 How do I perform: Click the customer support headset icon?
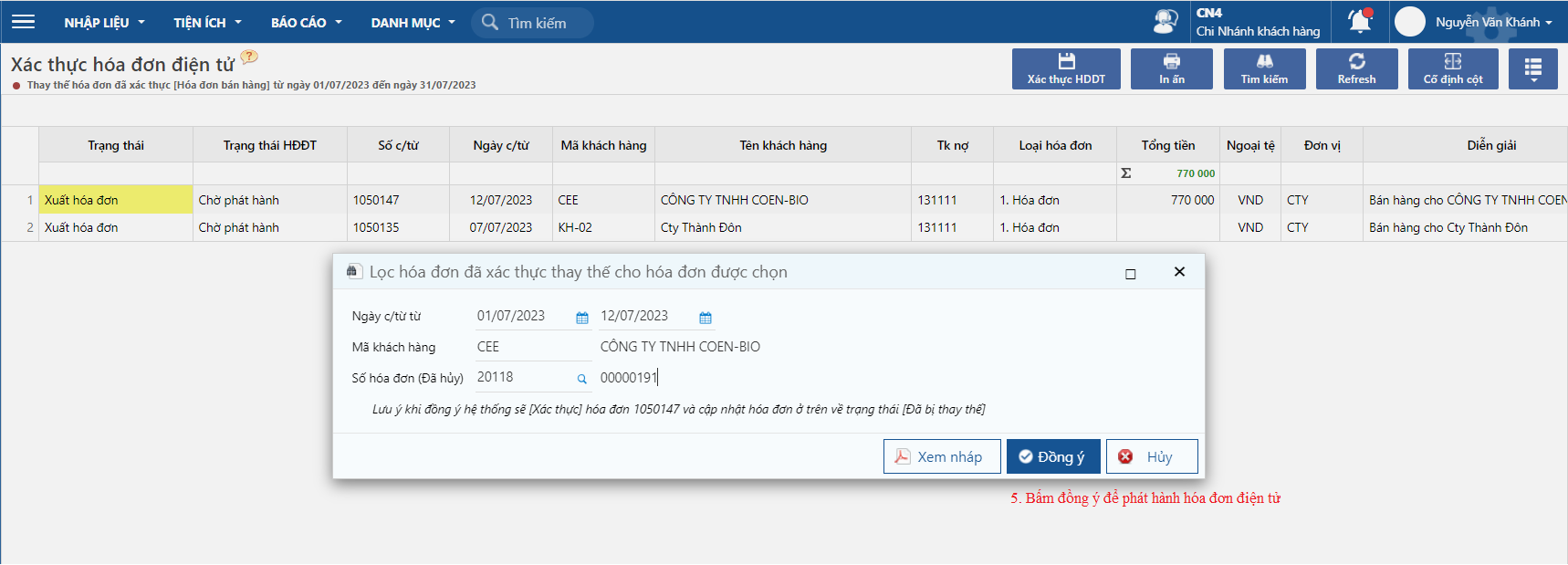pyautogui.click(x=1166, y=21)
